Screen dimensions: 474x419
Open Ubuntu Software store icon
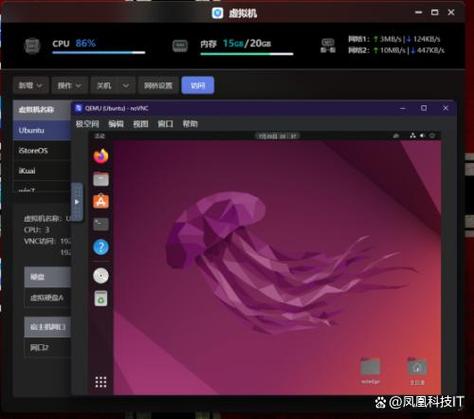pyautogui.click(x=101, y=201)
